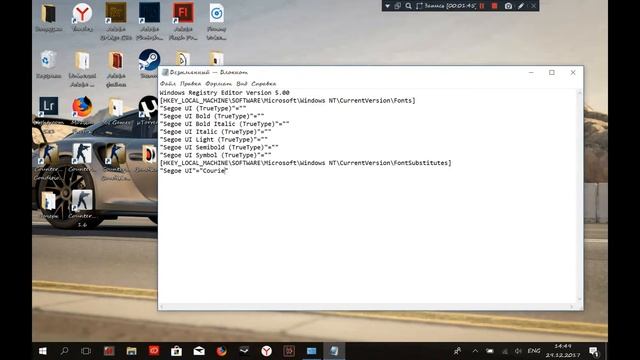Open the Action Center notifications
The image size is (640, 360).
[594, 351]
